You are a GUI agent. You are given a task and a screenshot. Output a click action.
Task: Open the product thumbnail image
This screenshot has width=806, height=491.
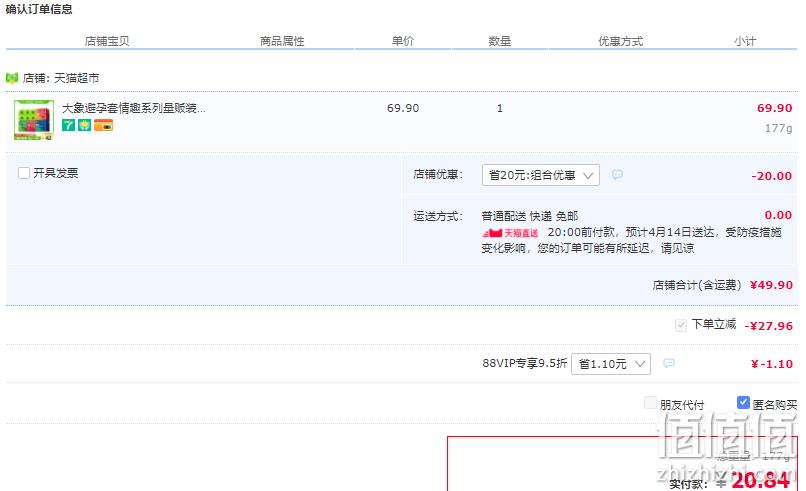(x=33, y=120)
